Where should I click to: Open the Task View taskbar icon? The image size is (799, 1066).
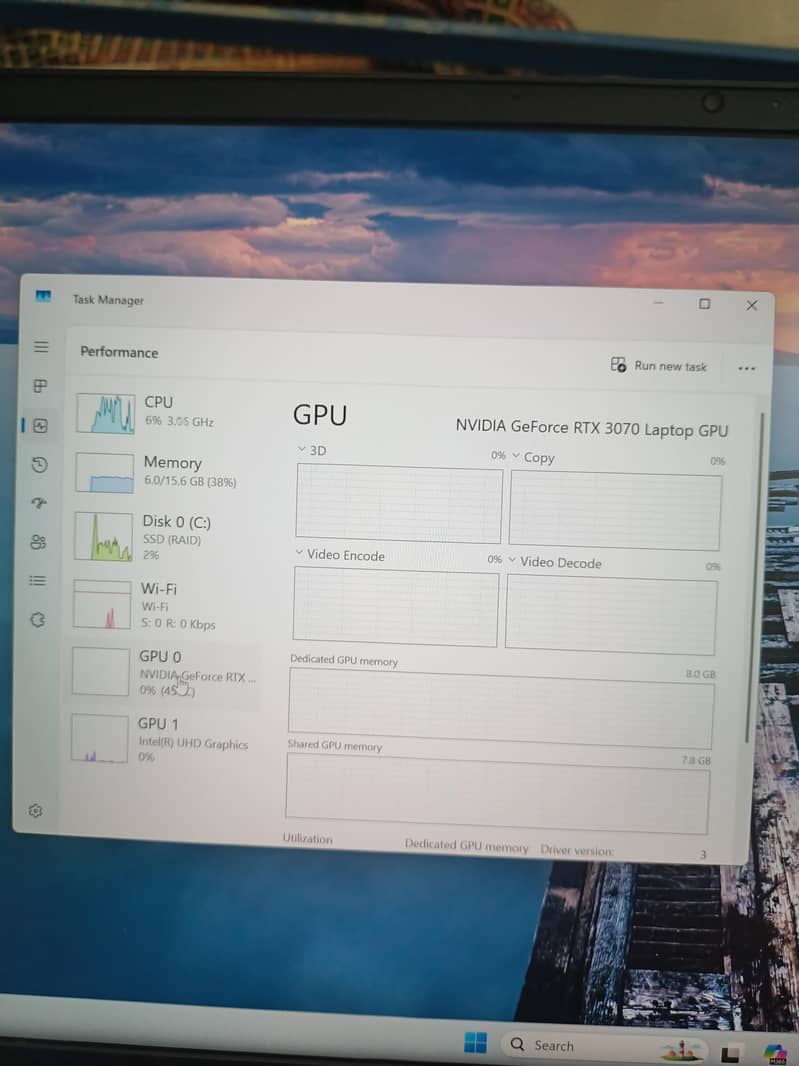[x=730, y=1054]
